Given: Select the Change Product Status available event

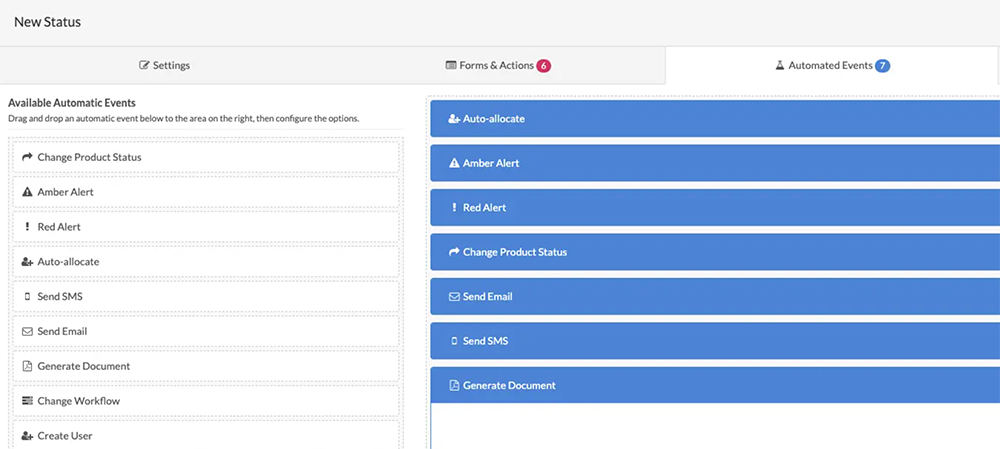Looking at the screenshot, I should coord(206,157).
